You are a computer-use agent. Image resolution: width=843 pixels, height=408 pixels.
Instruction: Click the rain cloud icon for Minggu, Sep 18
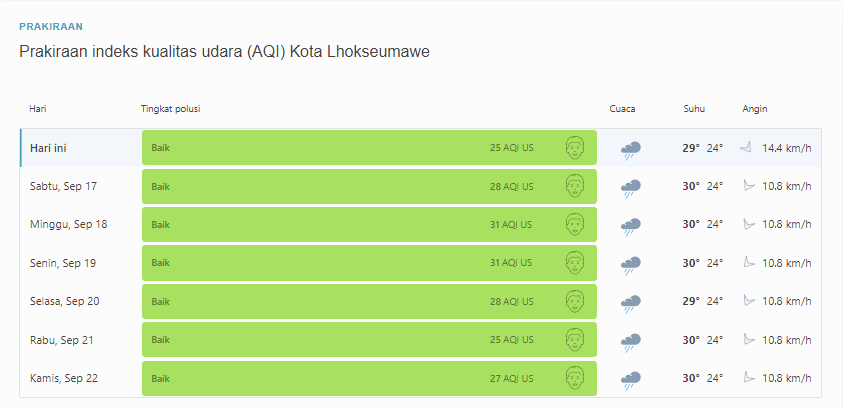[x=631, y=226]
